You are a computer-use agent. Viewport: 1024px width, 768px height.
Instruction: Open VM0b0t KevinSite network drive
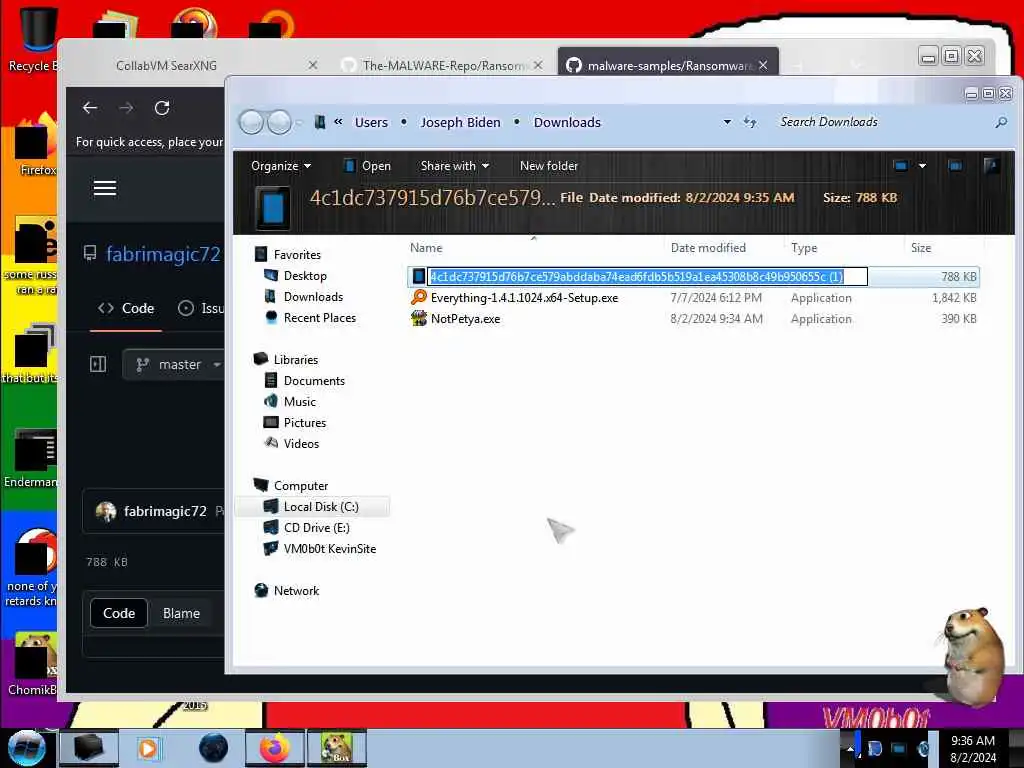pyautogui.click(x=330, y=549)
